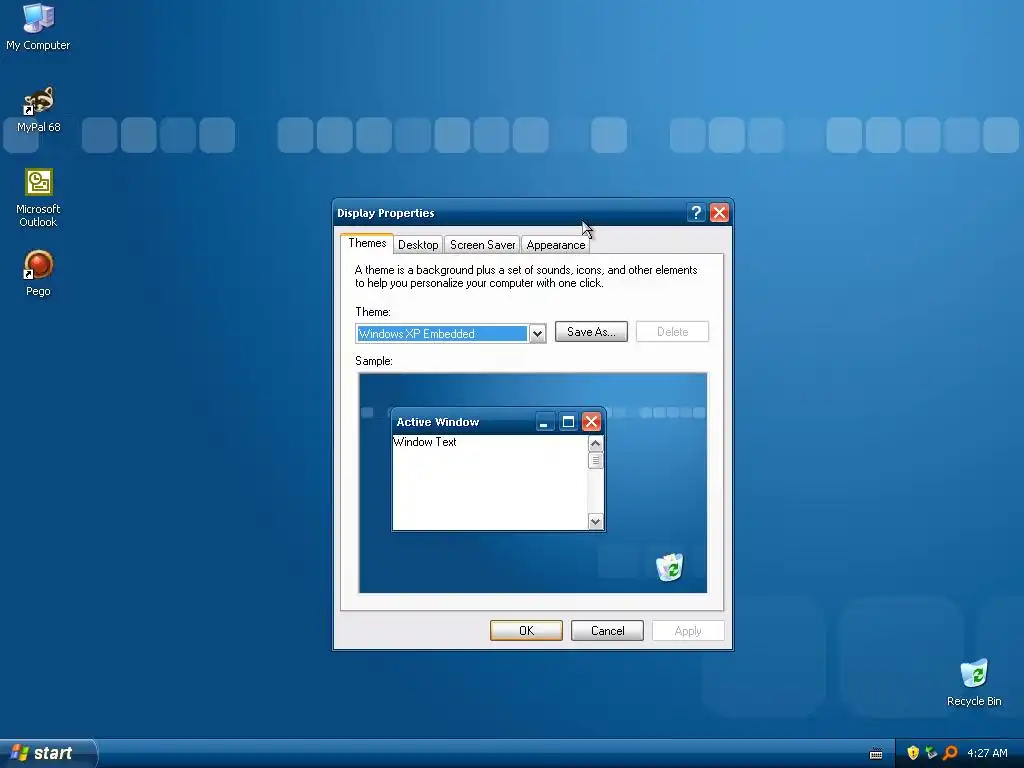Select the desktop Recycle Bin icon
1024x768 pixels.
coord(974,683)
